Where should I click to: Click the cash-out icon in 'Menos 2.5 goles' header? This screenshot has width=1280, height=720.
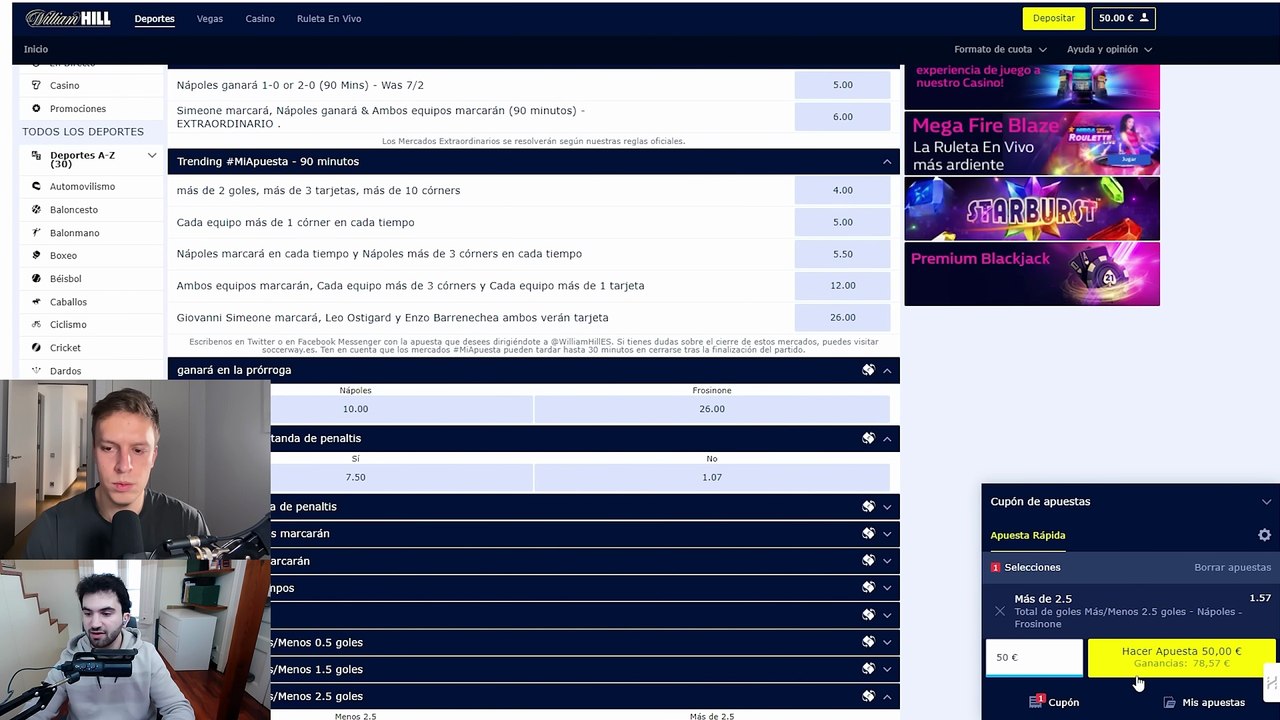coord(868,696)
